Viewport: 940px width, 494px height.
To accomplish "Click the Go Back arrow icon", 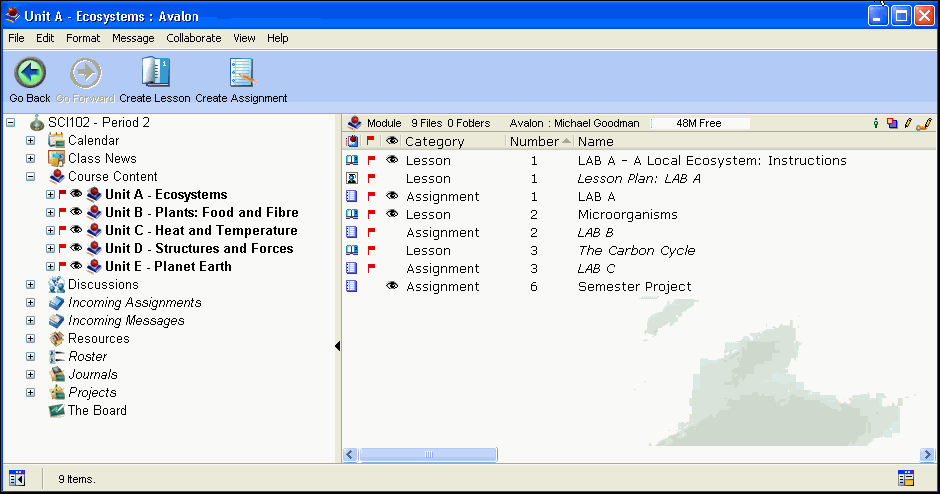I will pyautogui.click(x=30, y=74).
